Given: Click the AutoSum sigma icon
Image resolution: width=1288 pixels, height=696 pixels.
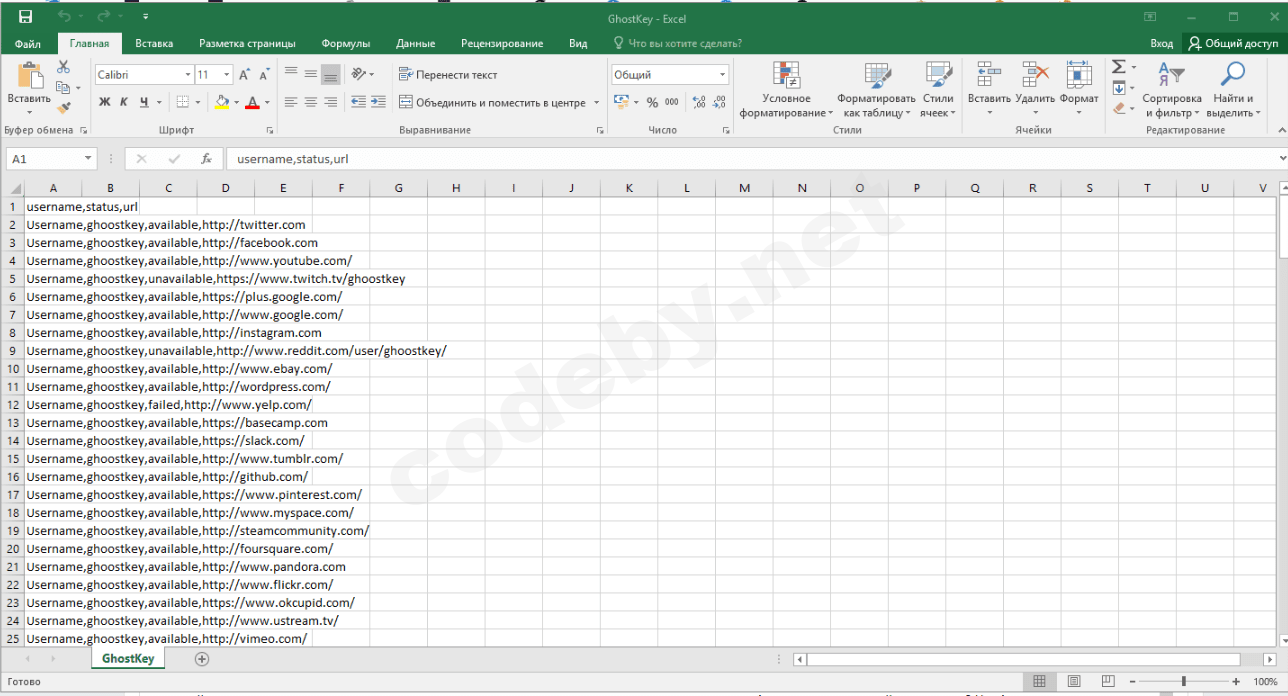Looking at the screenshot, I should tap(1119, 67).
